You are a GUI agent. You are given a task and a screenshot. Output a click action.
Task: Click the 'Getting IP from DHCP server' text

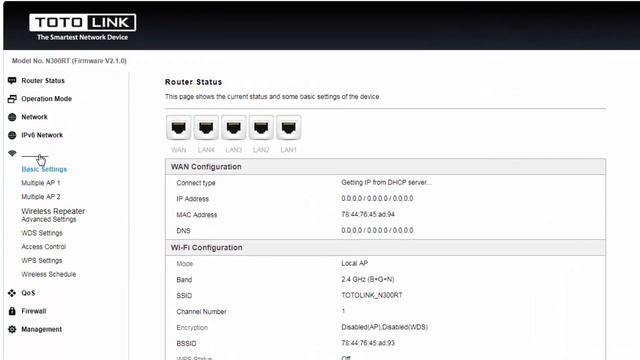(x=386, y=182)
